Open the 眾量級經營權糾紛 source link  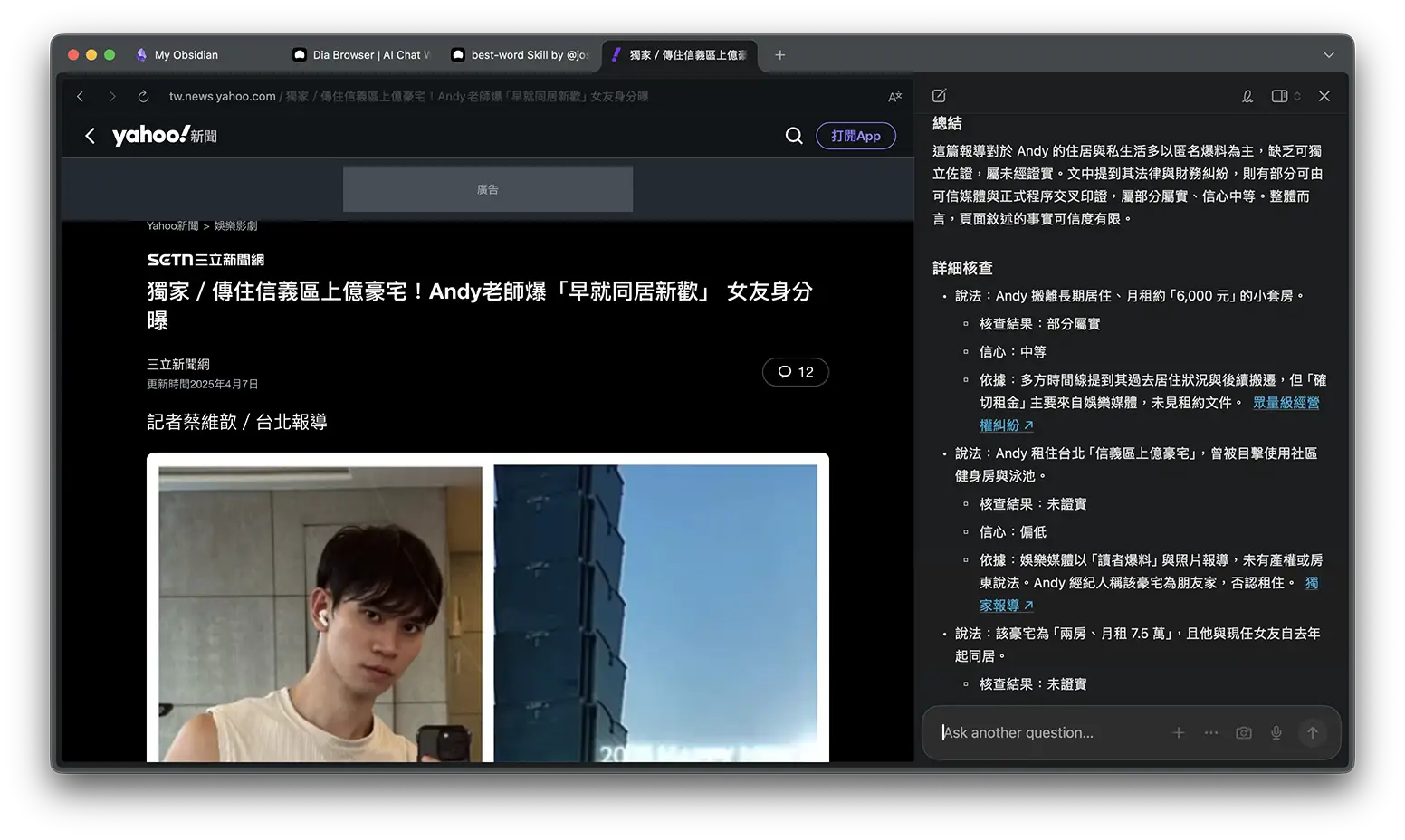[1286, 403]
